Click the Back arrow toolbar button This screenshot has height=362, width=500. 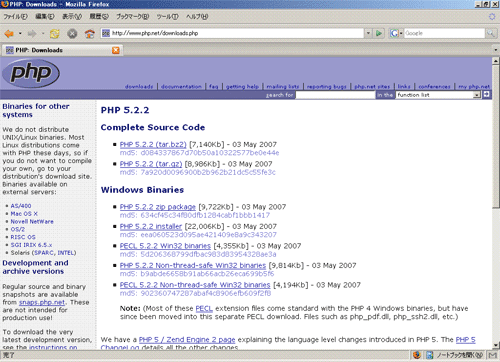[x=9, y=34]
